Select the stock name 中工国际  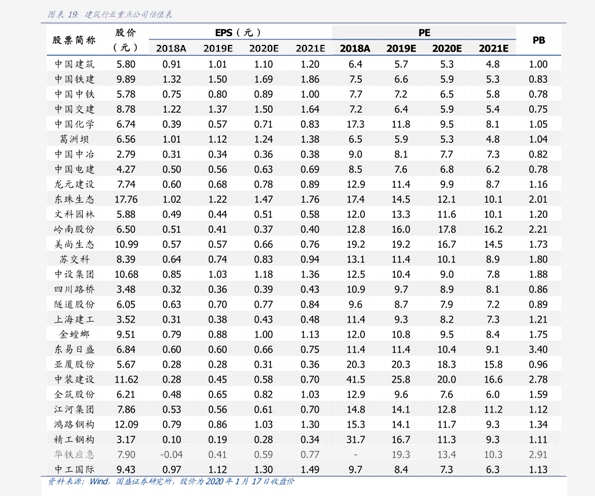click(x=74, y=469)
